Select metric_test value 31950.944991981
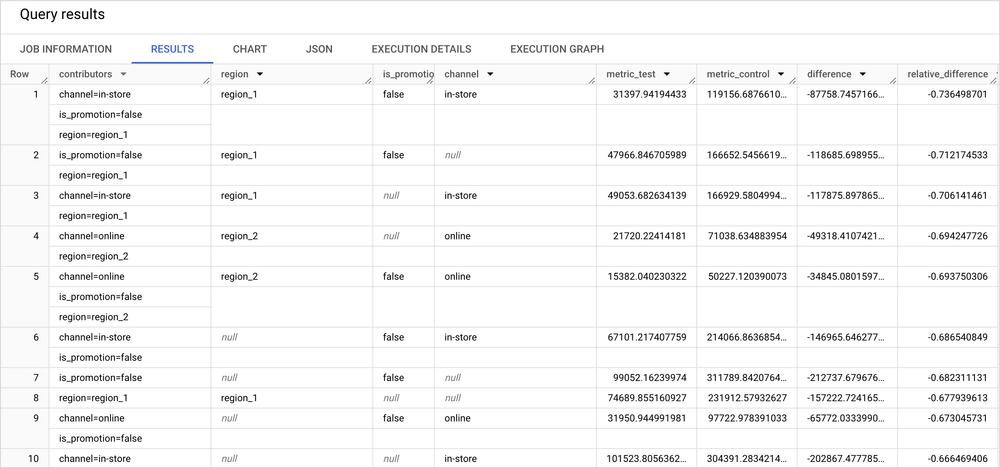1000x468 pixels. (647, 418)
